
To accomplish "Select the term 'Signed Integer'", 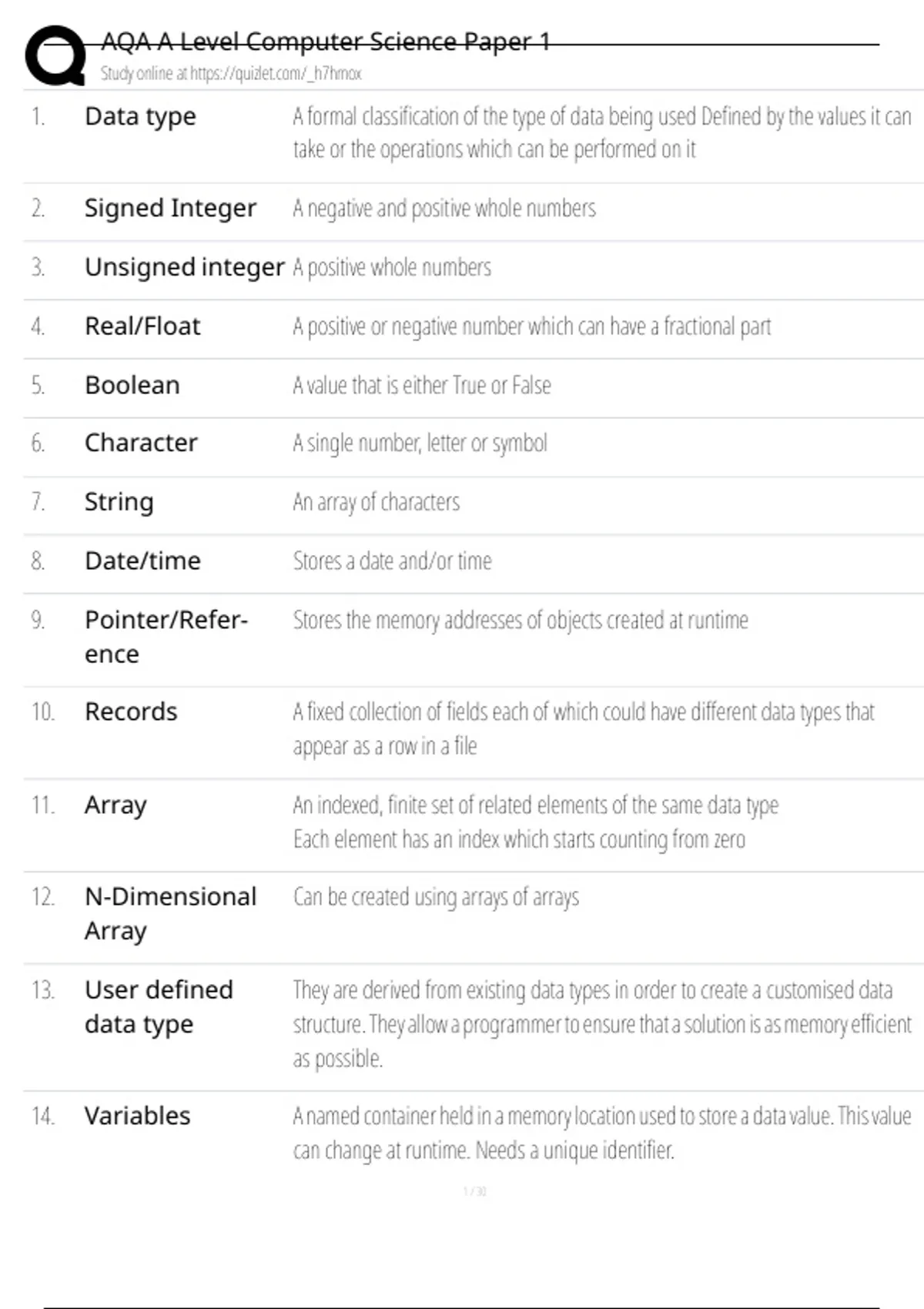I will 170,208.
